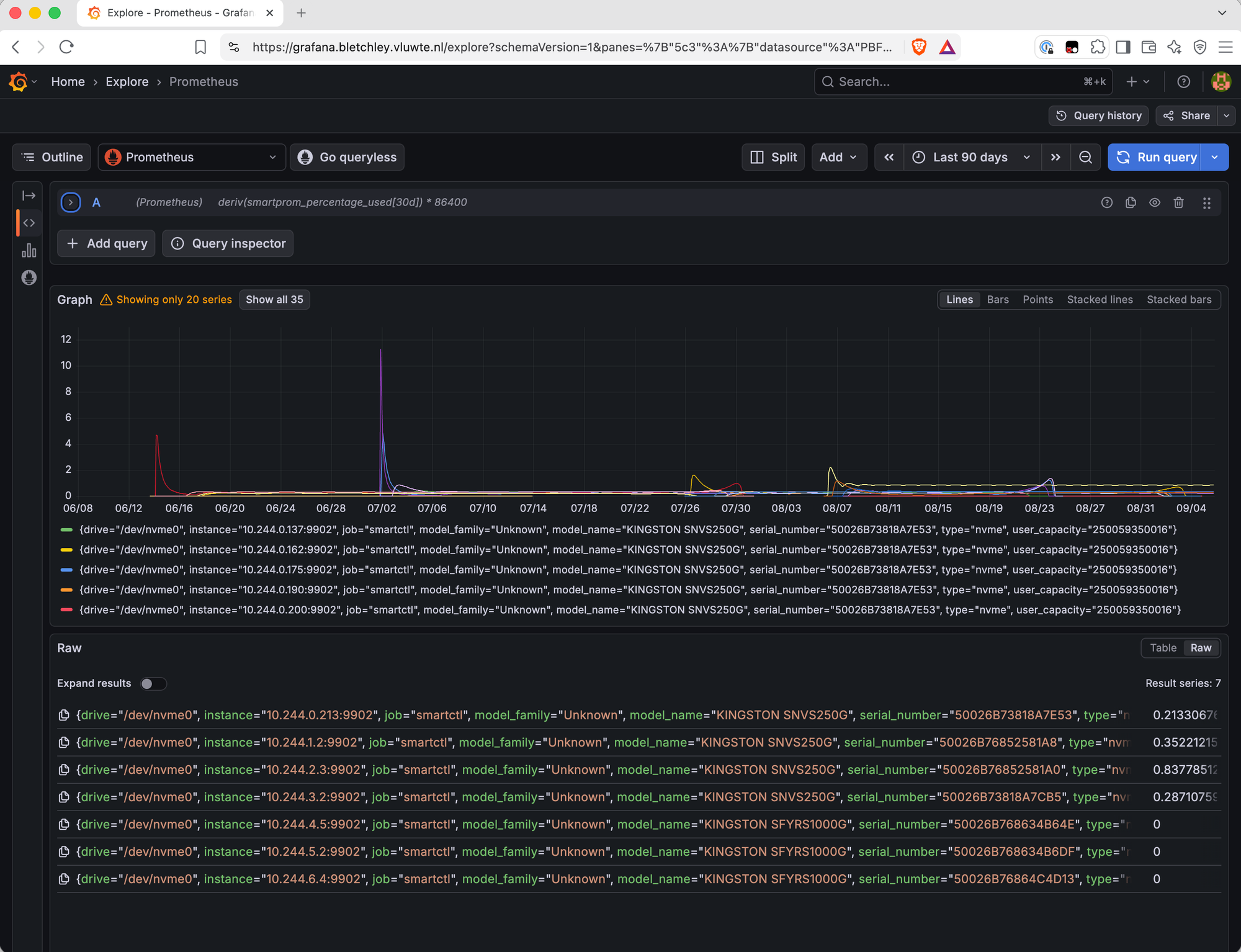Open the help question-mark icon in top bar
1241x952 pixels.
click(x=1183, y=81)
